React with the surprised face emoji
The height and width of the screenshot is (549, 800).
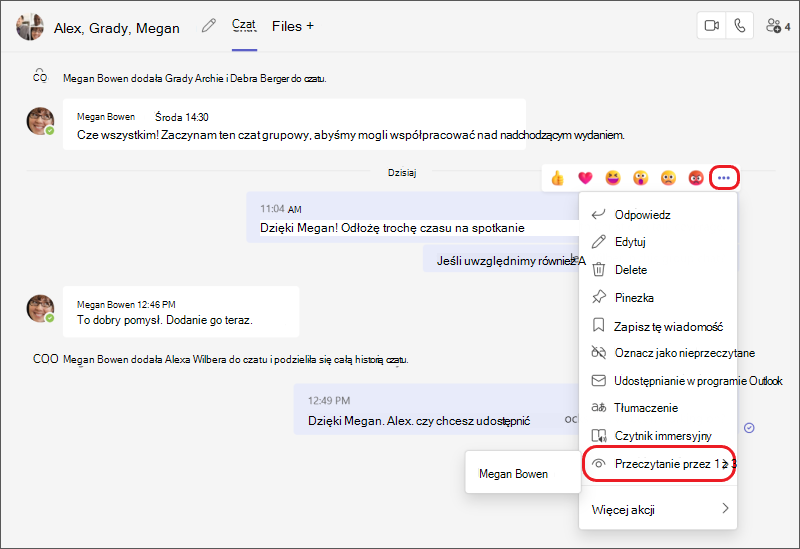pyautogui.click(x=640, y=178)
